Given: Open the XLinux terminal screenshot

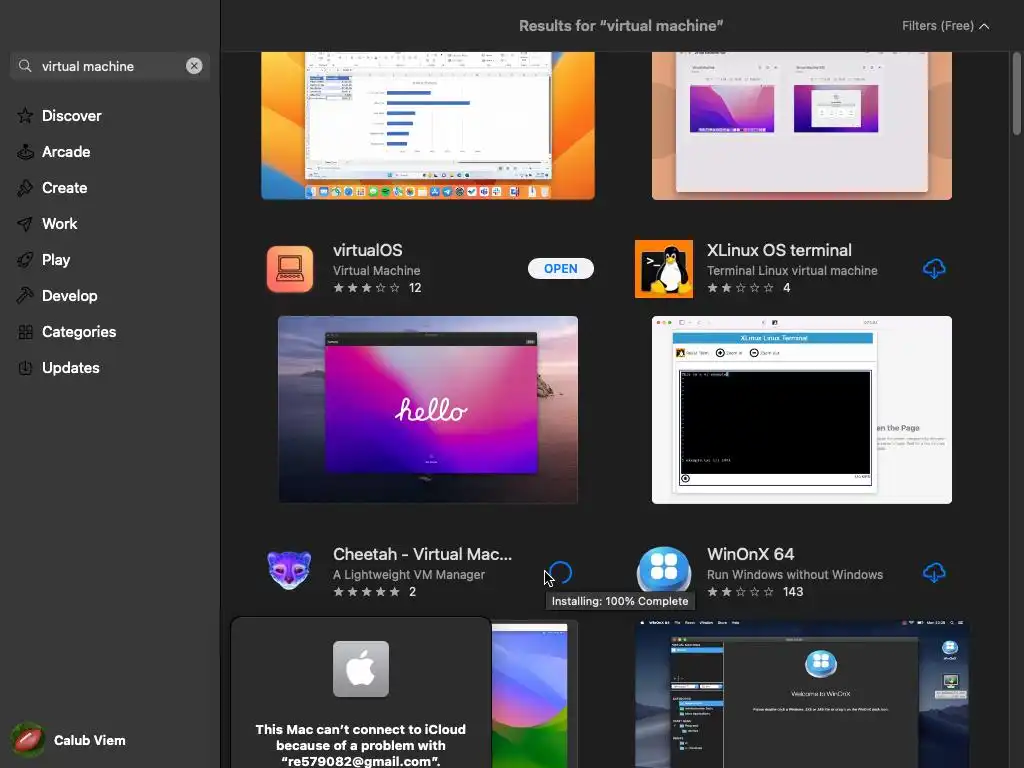Looking at the screenshot, I should pos(801,409).
